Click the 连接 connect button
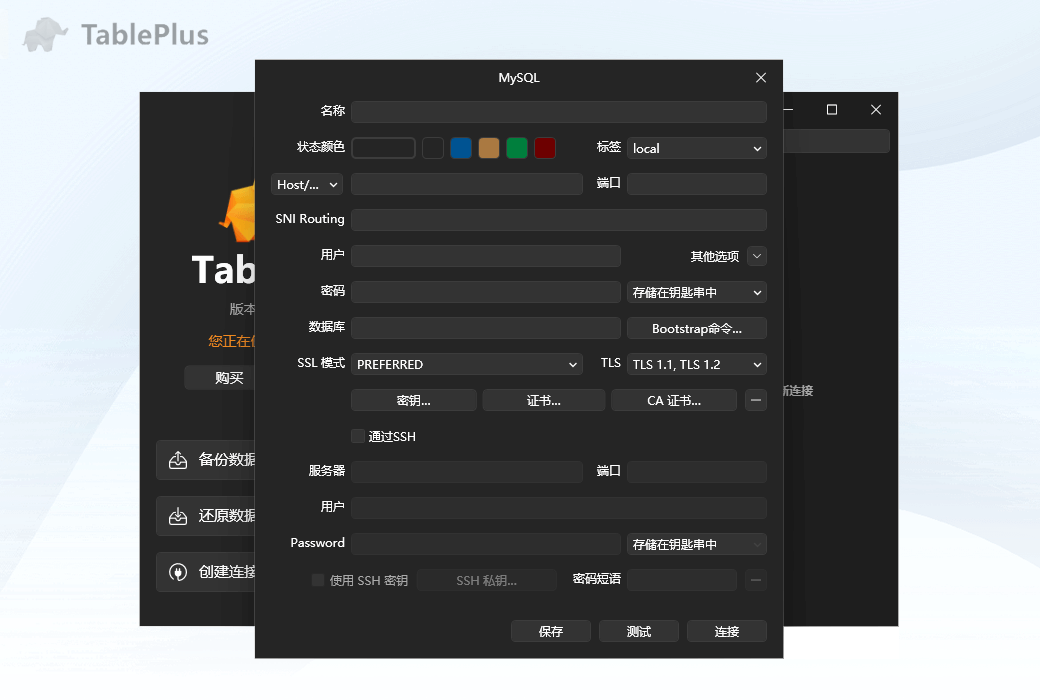This screenshot has width=1040, height=700. [726, 631]
